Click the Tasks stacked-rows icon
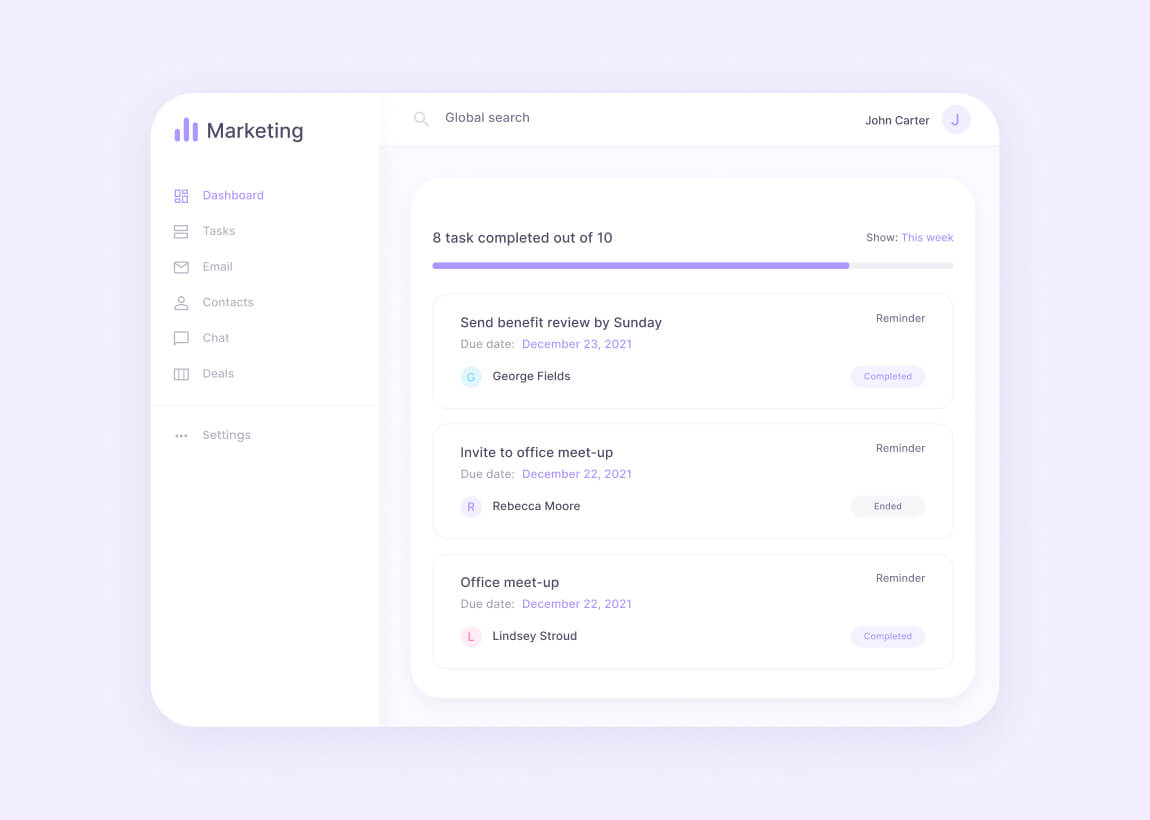Screen dimensions: 1150x820 (181, 232)
